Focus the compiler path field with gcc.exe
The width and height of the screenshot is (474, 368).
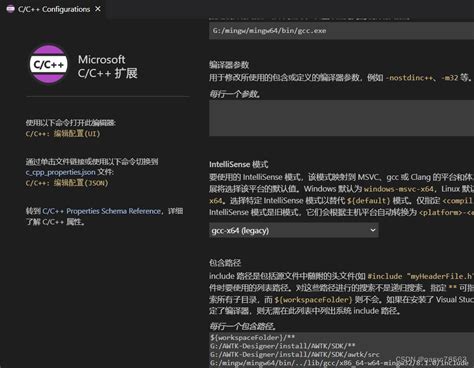tap(341, 31)
